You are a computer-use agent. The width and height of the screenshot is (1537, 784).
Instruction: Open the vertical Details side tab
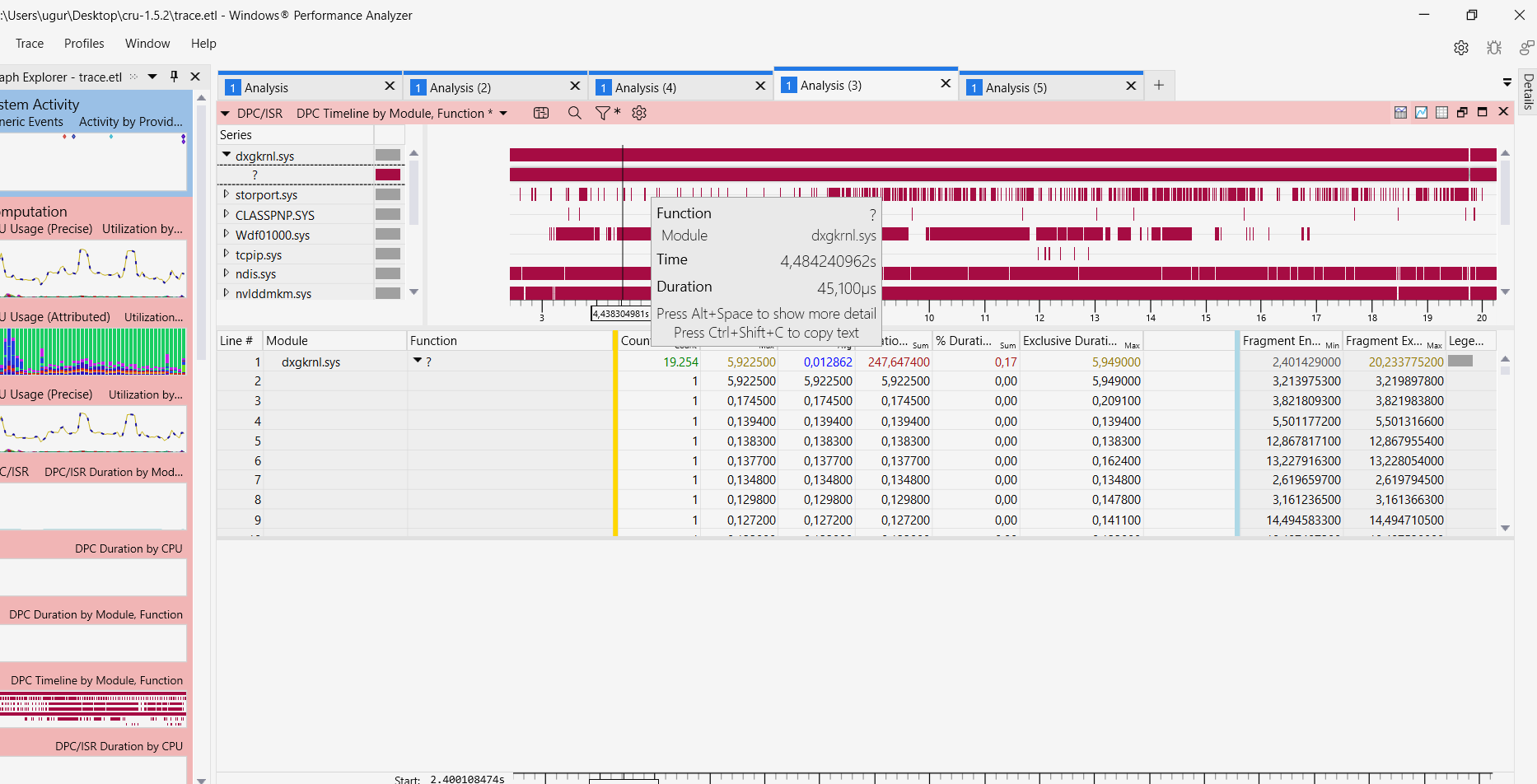(1528, 91)
